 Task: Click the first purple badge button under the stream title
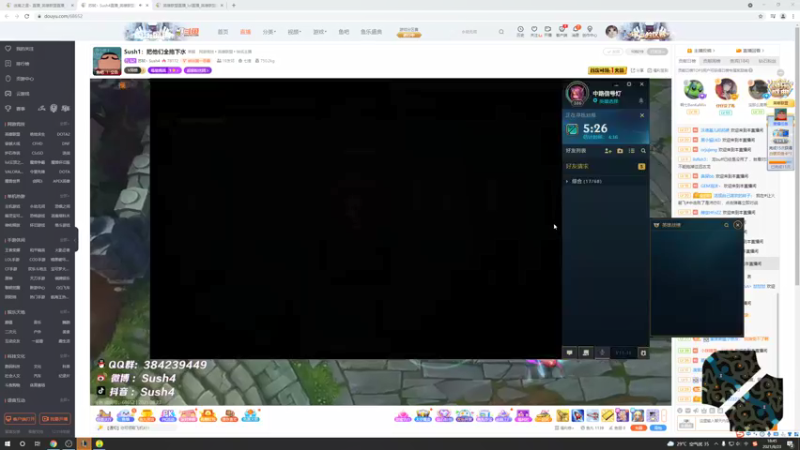[164, 70]
